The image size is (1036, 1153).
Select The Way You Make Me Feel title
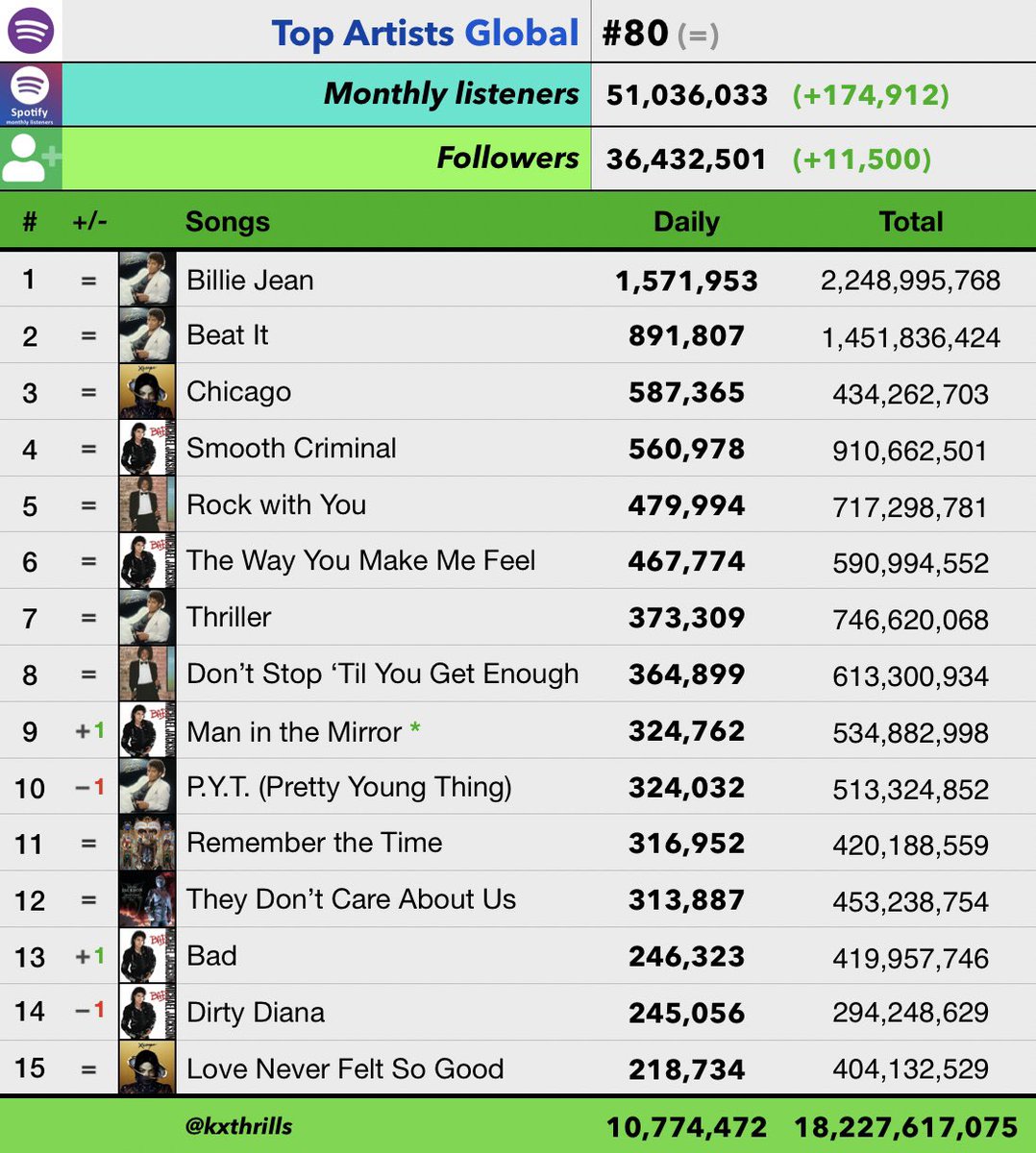361,560
